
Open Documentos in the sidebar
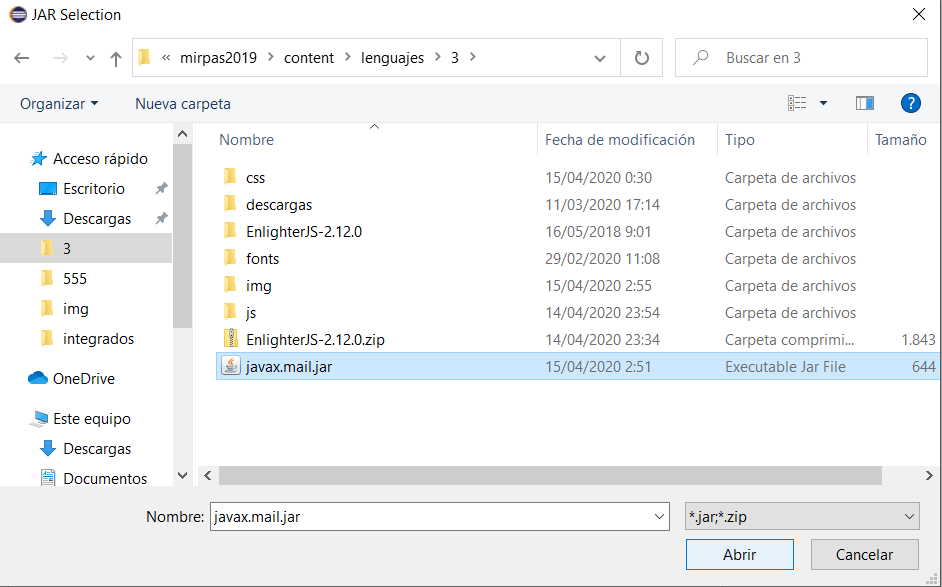coord(105,478)
